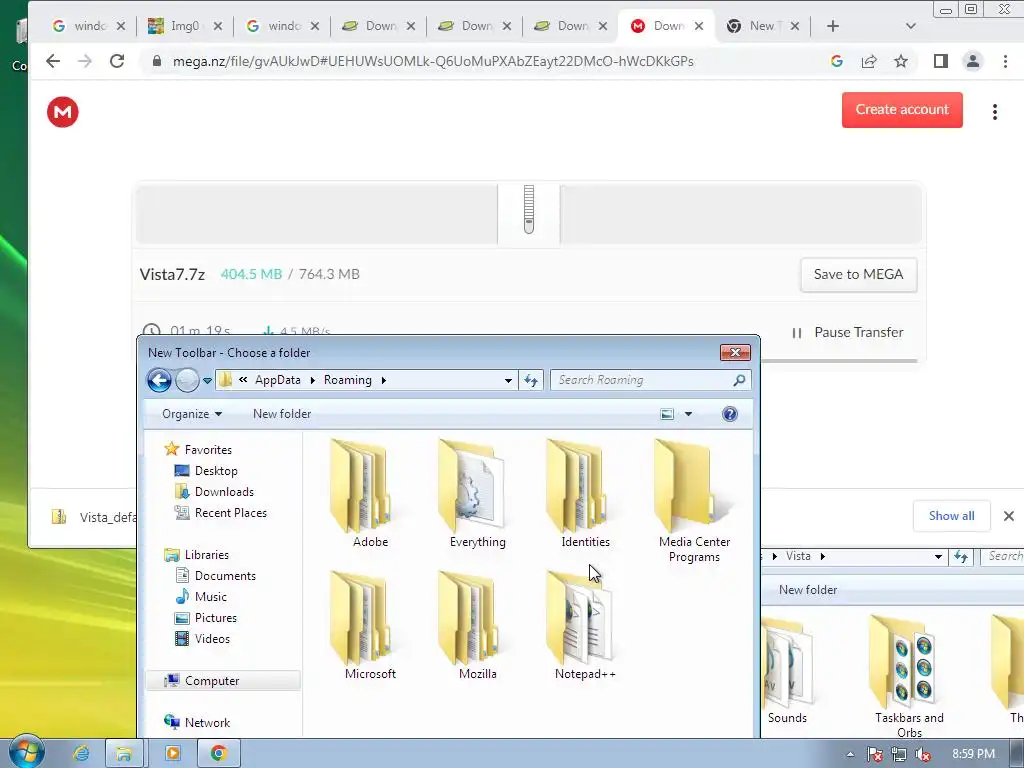1024x768 pixels.
Task: Bookmark this page with star icon
Action: coord(901,61)
